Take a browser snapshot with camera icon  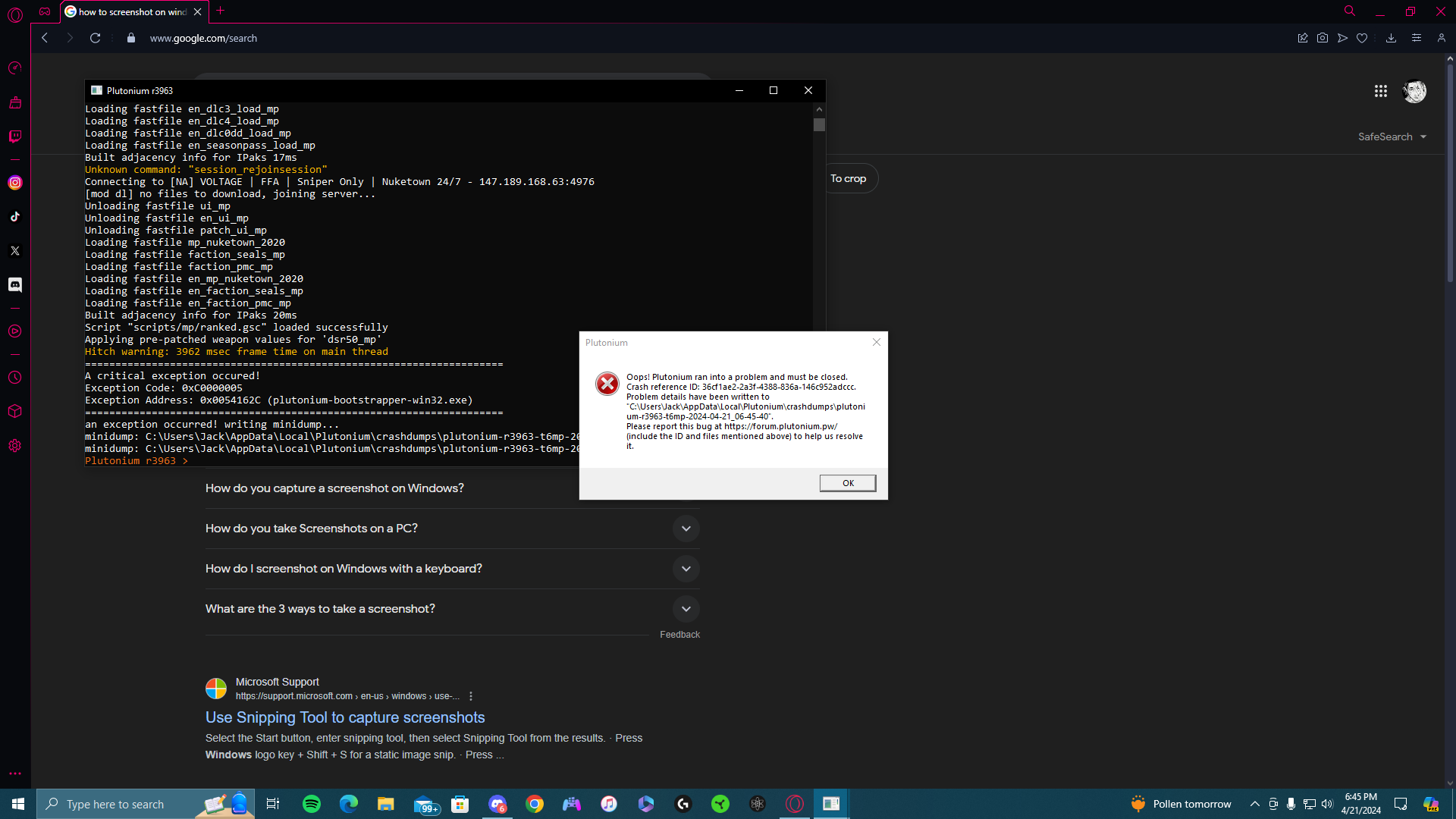(1323, 38)
